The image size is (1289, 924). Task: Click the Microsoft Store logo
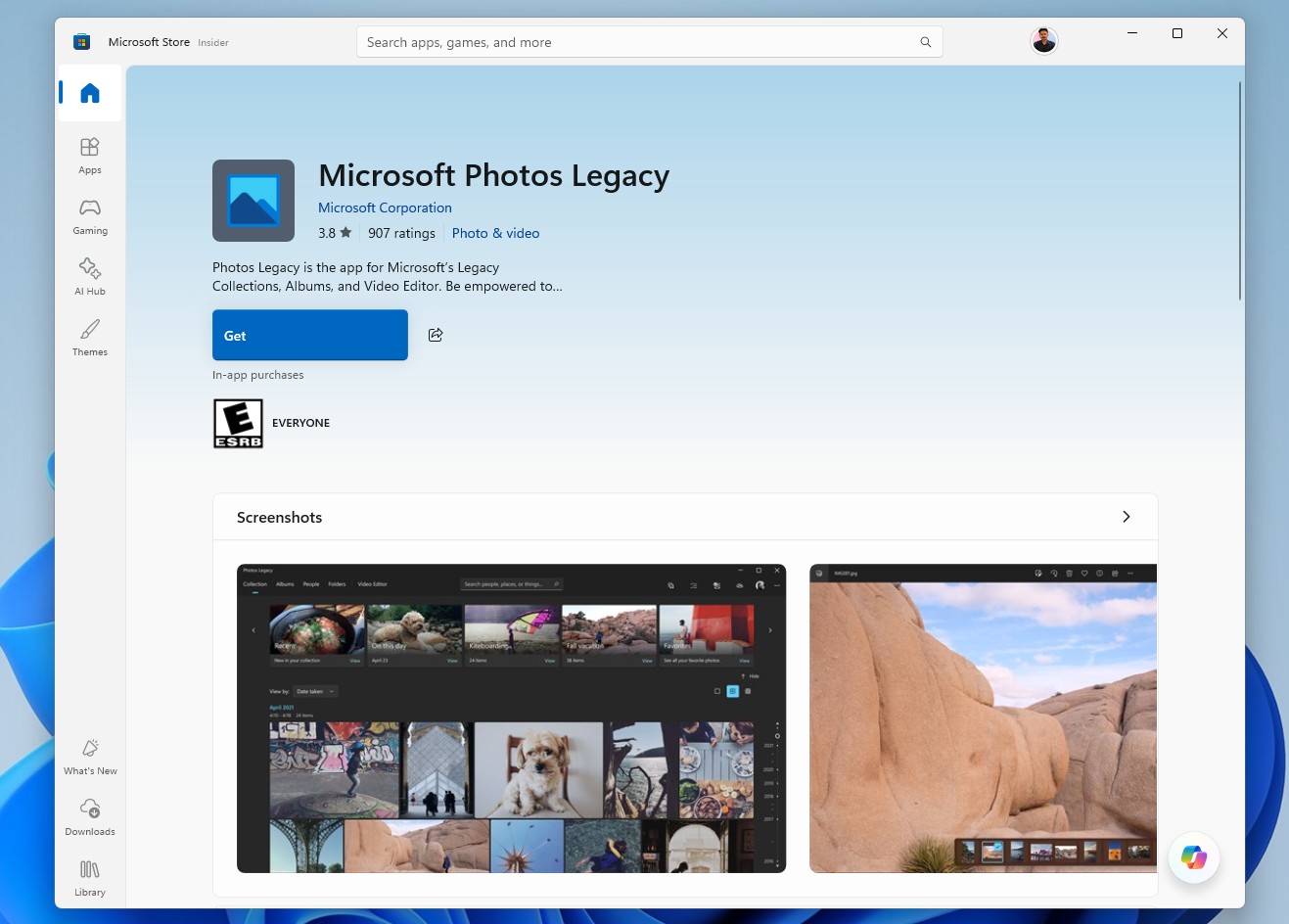coord(81,41)
